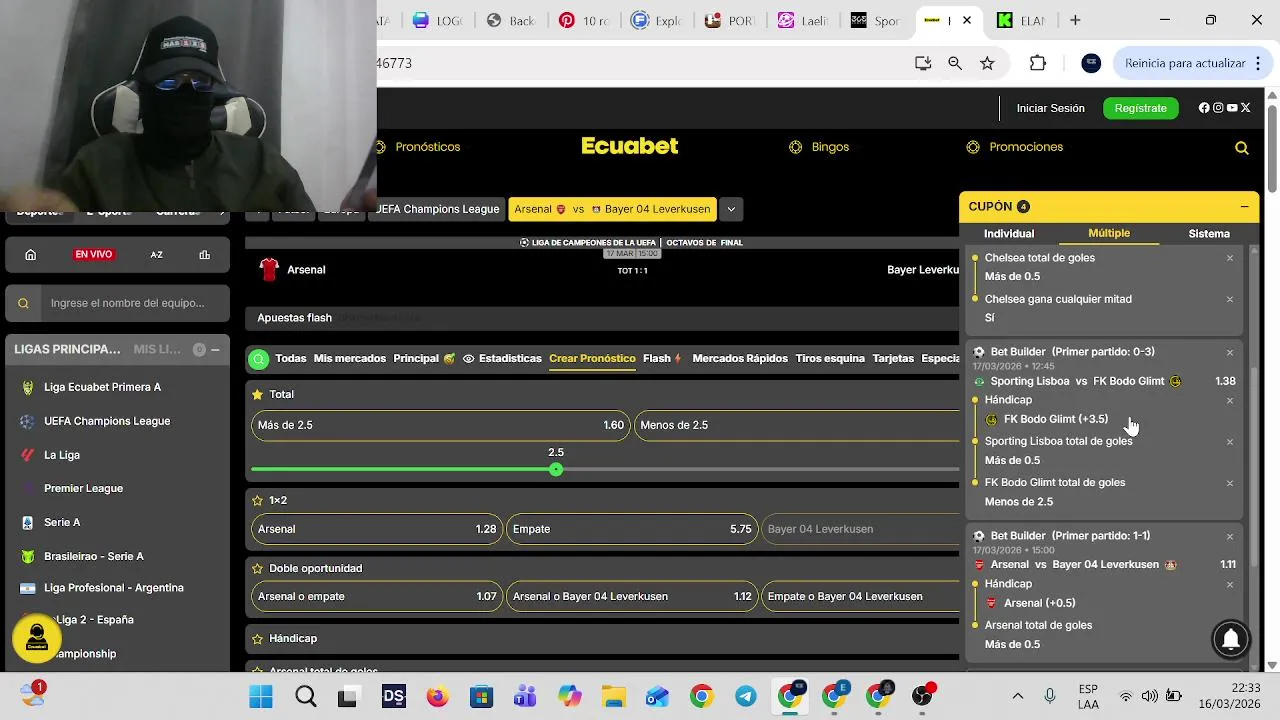Show hidden system tray icons
Screen dimensions: 1280x720
point(1018,696)
